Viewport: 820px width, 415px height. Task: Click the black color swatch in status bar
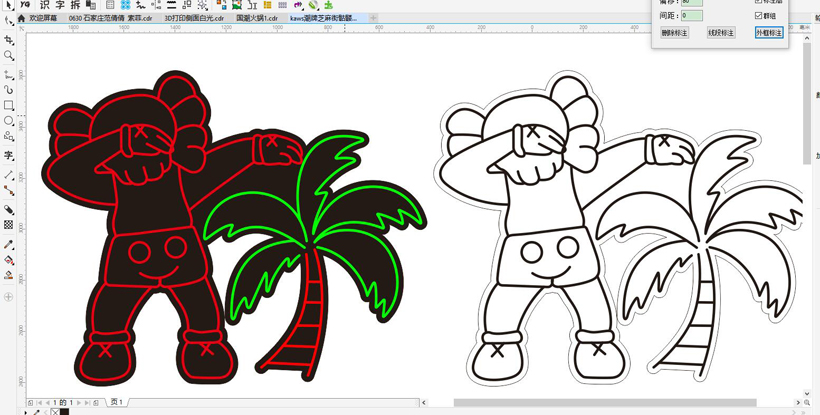tap(64, 412)
